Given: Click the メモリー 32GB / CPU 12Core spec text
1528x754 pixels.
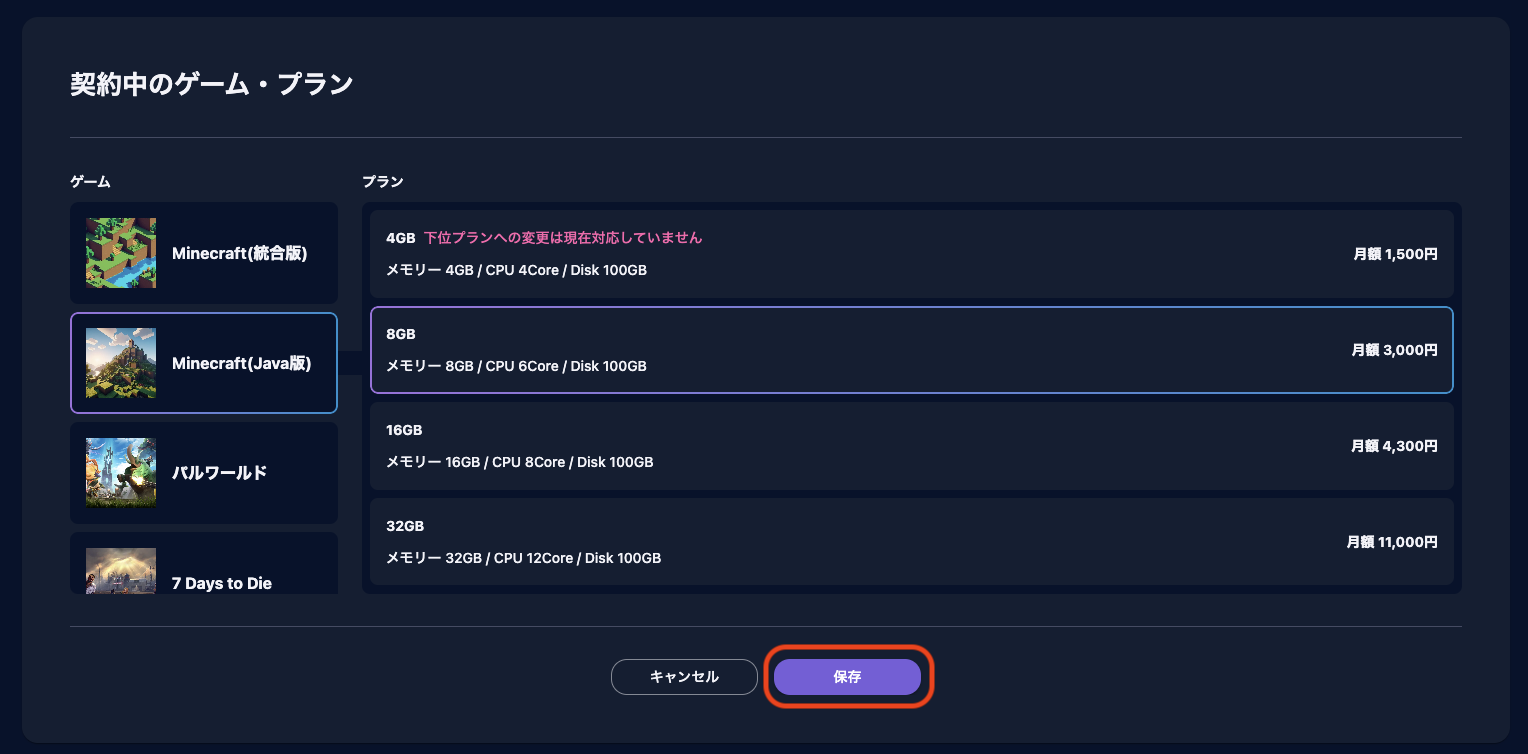Looking at the screenshot, I should coord(523,558).
